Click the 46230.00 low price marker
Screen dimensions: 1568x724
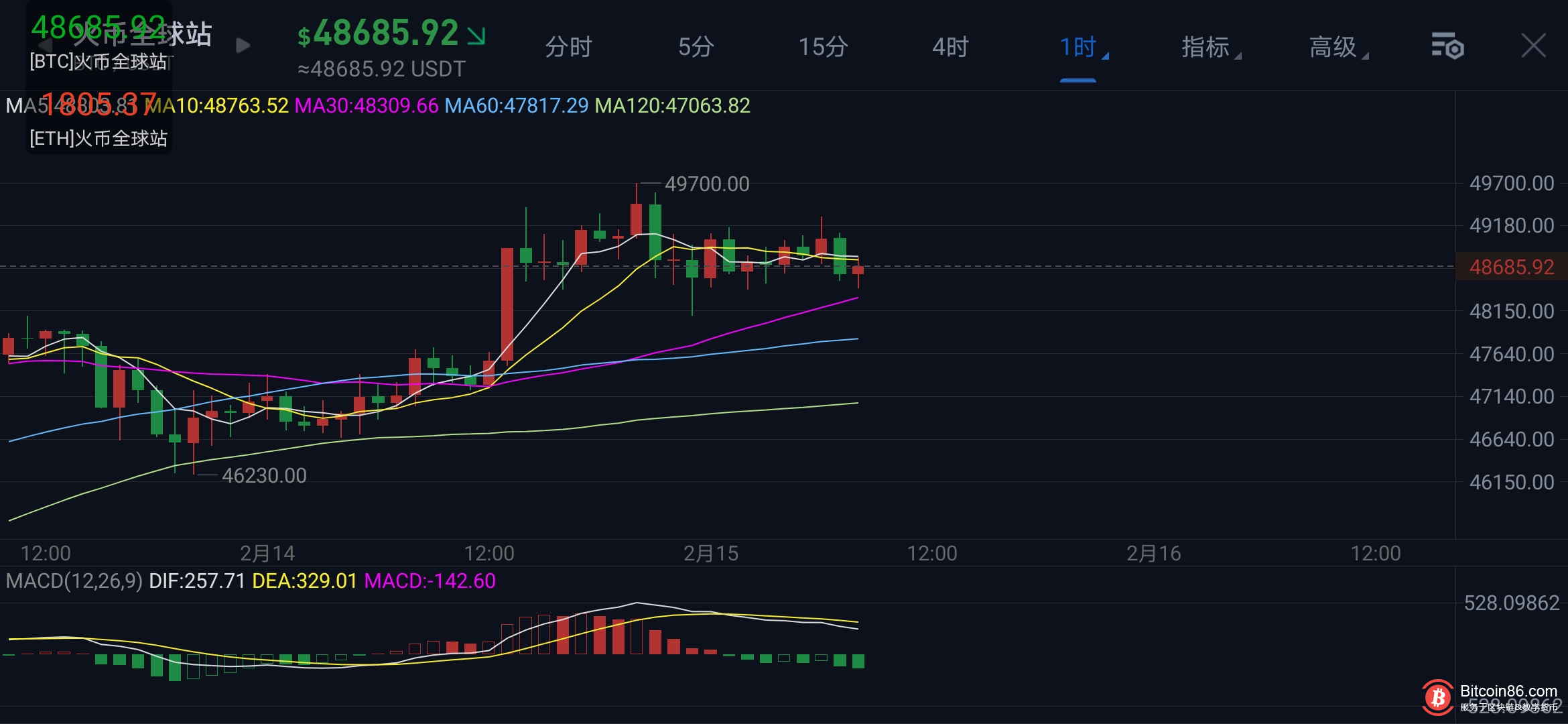(263, 475)
